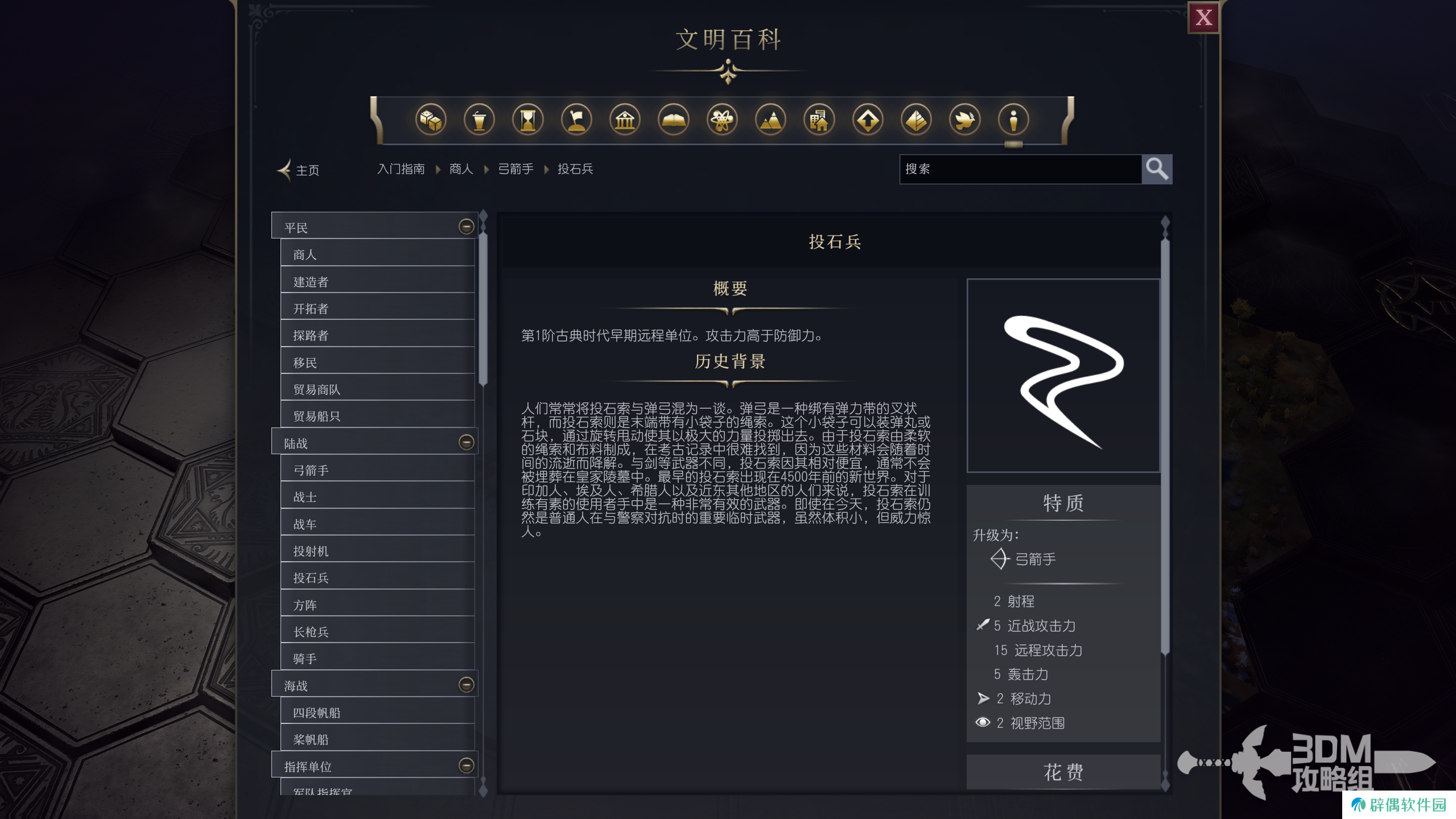Screen dimensions: 1456x819
Task: Open the diamond up-arrow category icon
Action: (x=868, y=120)
